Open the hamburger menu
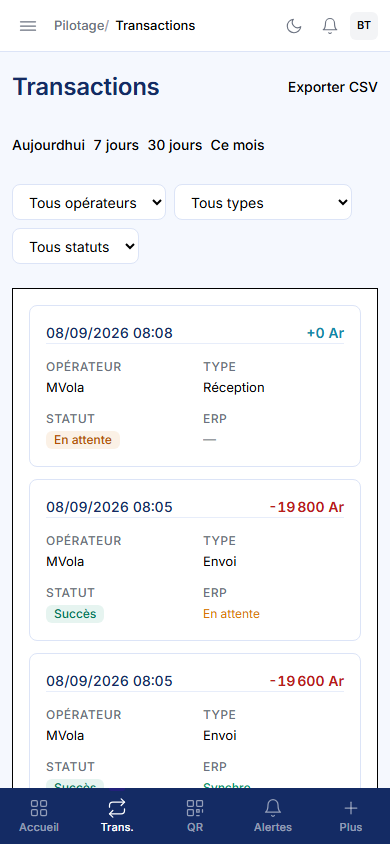This screenshot has width=390, height=844. (28, 26)
